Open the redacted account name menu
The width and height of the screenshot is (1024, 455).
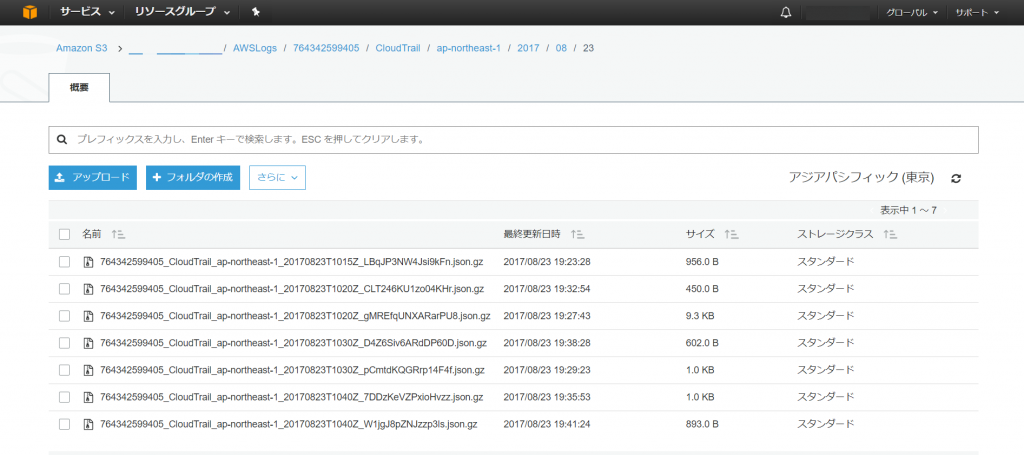click(838, 12)
